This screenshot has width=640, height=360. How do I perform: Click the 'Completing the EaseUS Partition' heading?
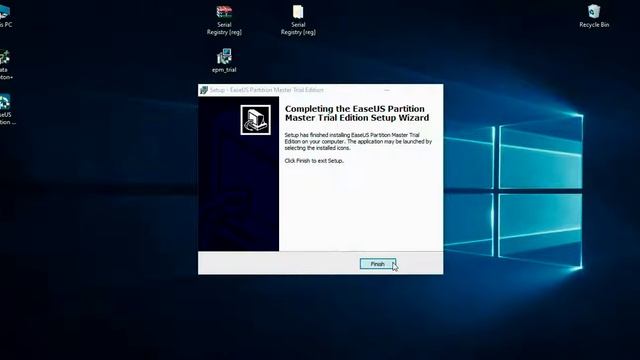[357, 113]
